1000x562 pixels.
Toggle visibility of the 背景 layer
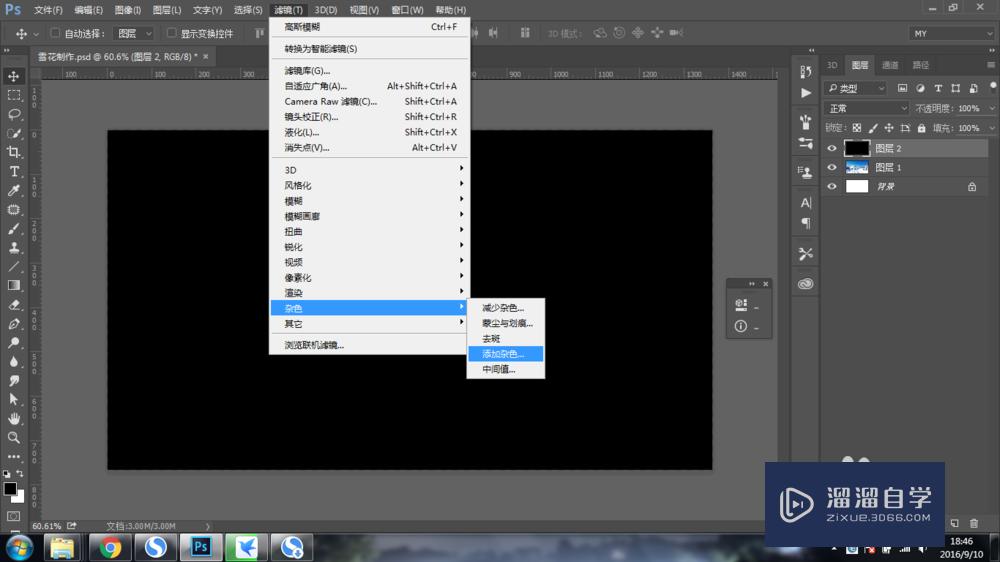(832, 186)
